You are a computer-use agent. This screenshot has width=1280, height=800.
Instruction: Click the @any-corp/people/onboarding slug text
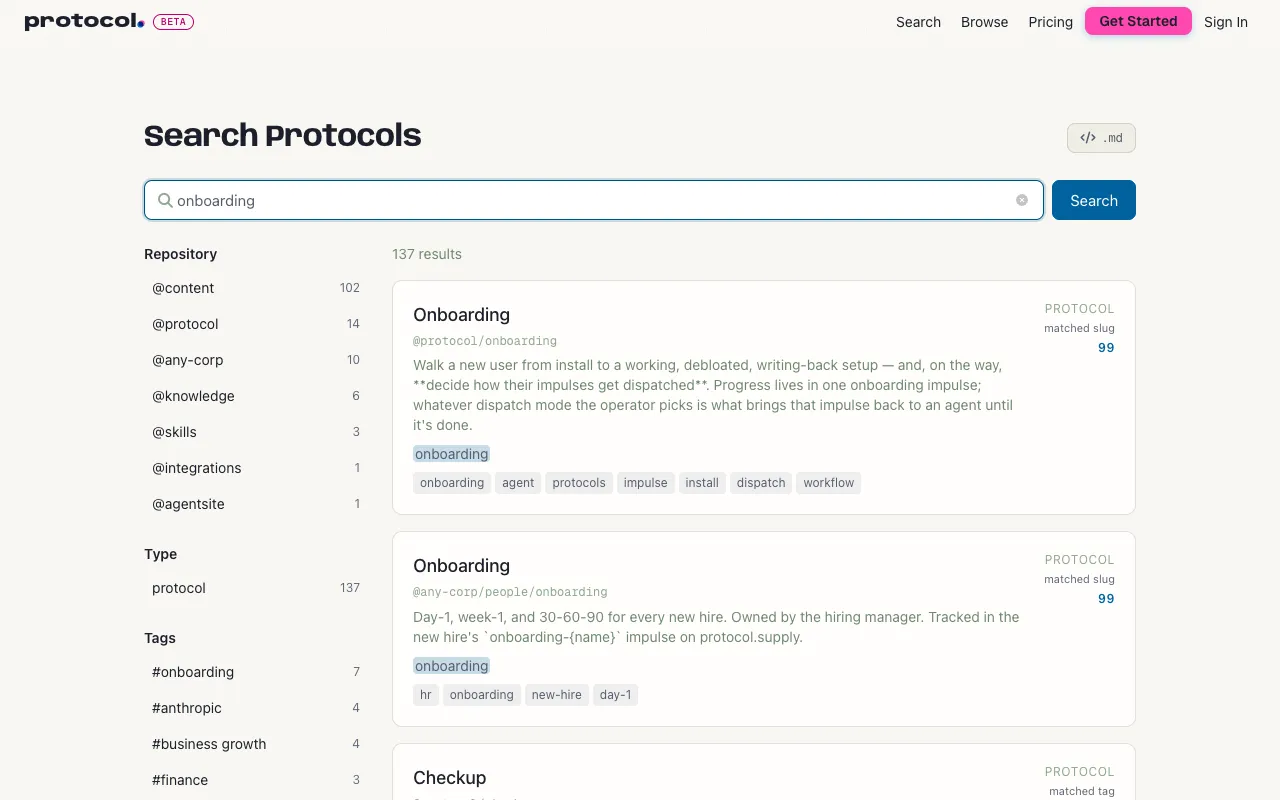click(510, 592)
